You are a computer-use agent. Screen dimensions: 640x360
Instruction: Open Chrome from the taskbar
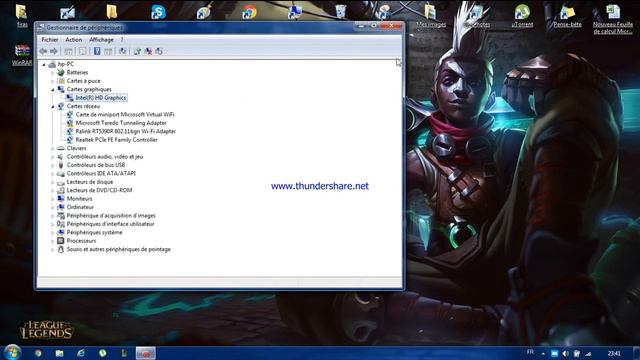(x=38, y=353)
